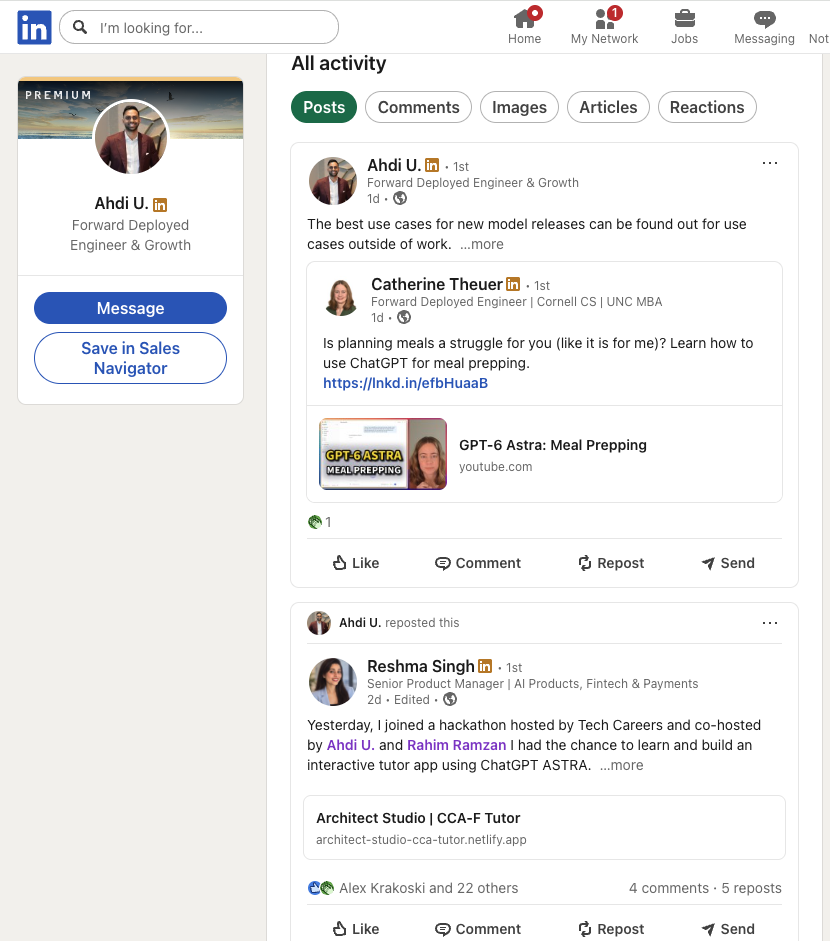Click reaction icons next to Alex Krakoski
This screenshot has height=941, width=830.
320,888
